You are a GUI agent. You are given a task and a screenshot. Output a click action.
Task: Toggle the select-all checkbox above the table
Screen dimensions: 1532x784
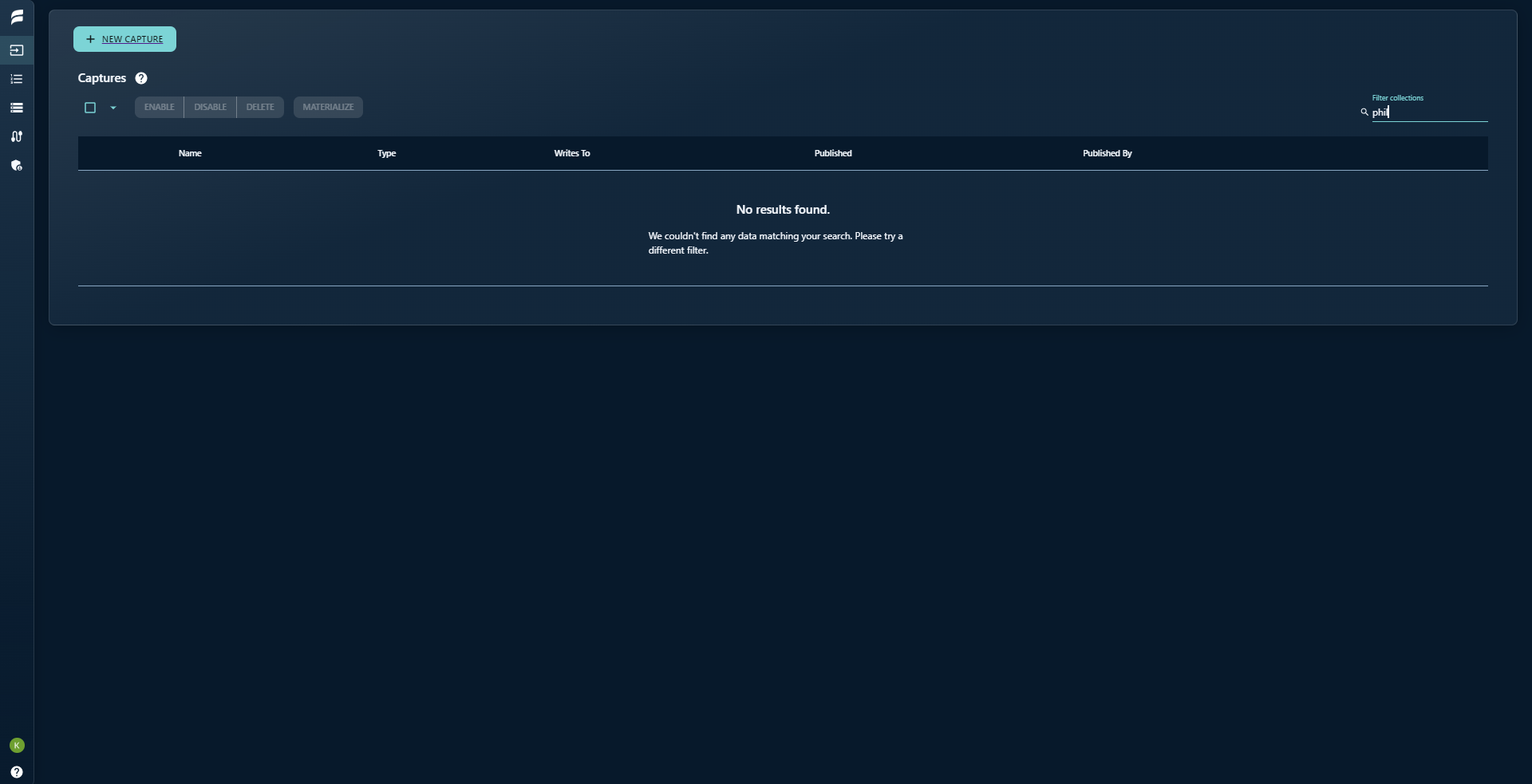[91, 107]
